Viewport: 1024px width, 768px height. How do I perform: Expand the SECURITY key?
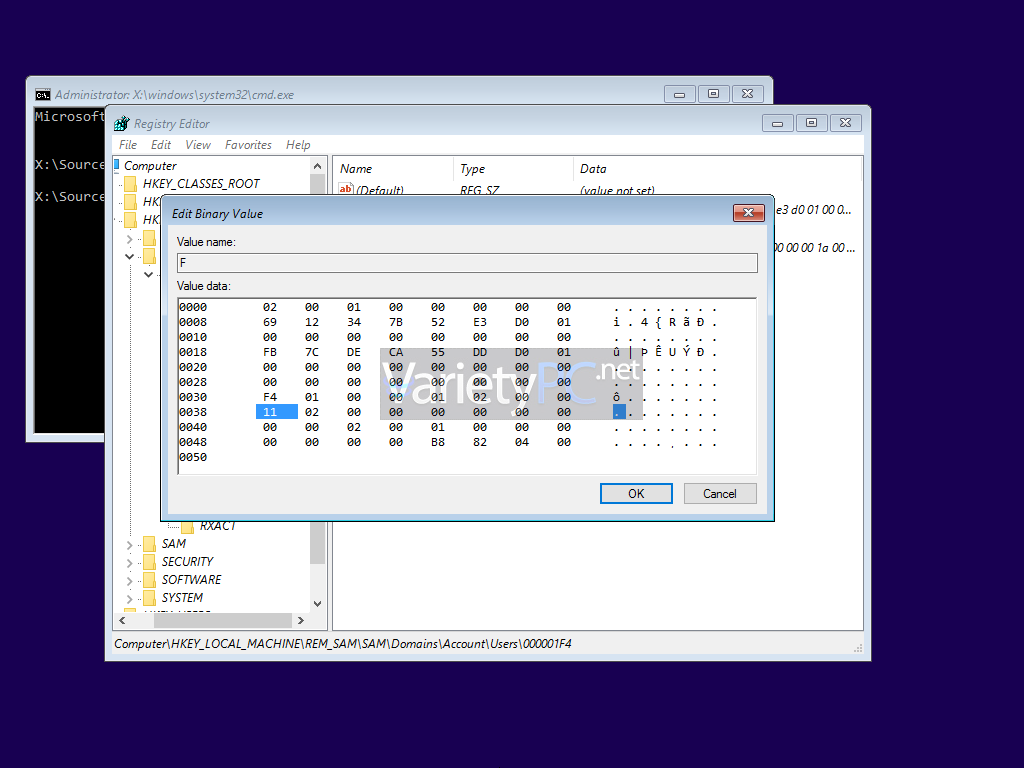point(129,563)
